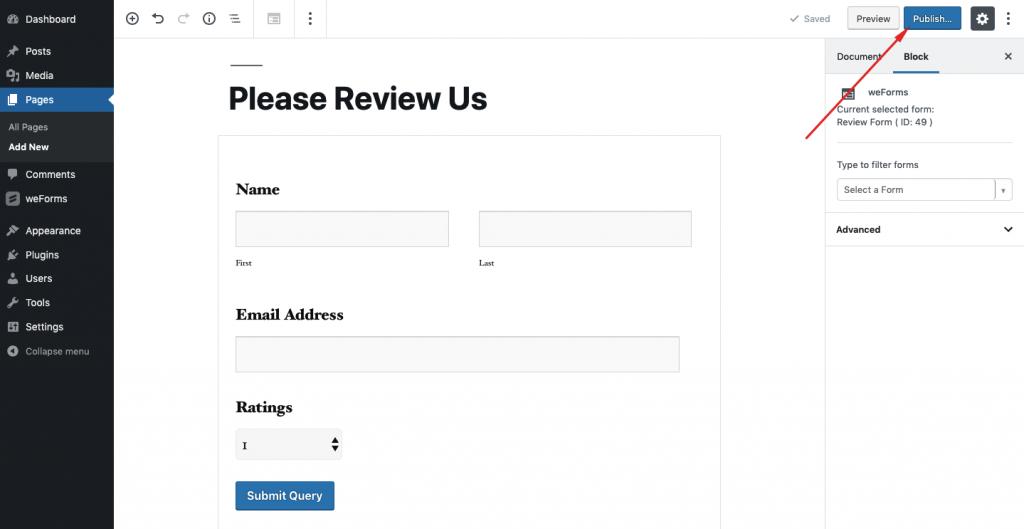Open the editor tools and options menu

(x=1008, y=19)
